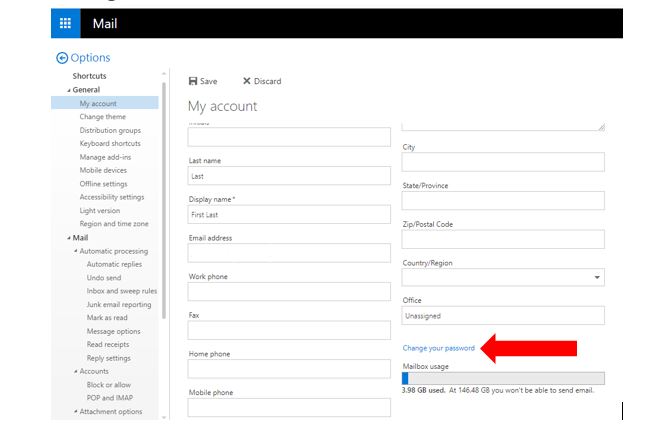Collapse the General section in sidebar
This screenshot has height=430, width=660.
pyautogui.click(x=69, y=90)
